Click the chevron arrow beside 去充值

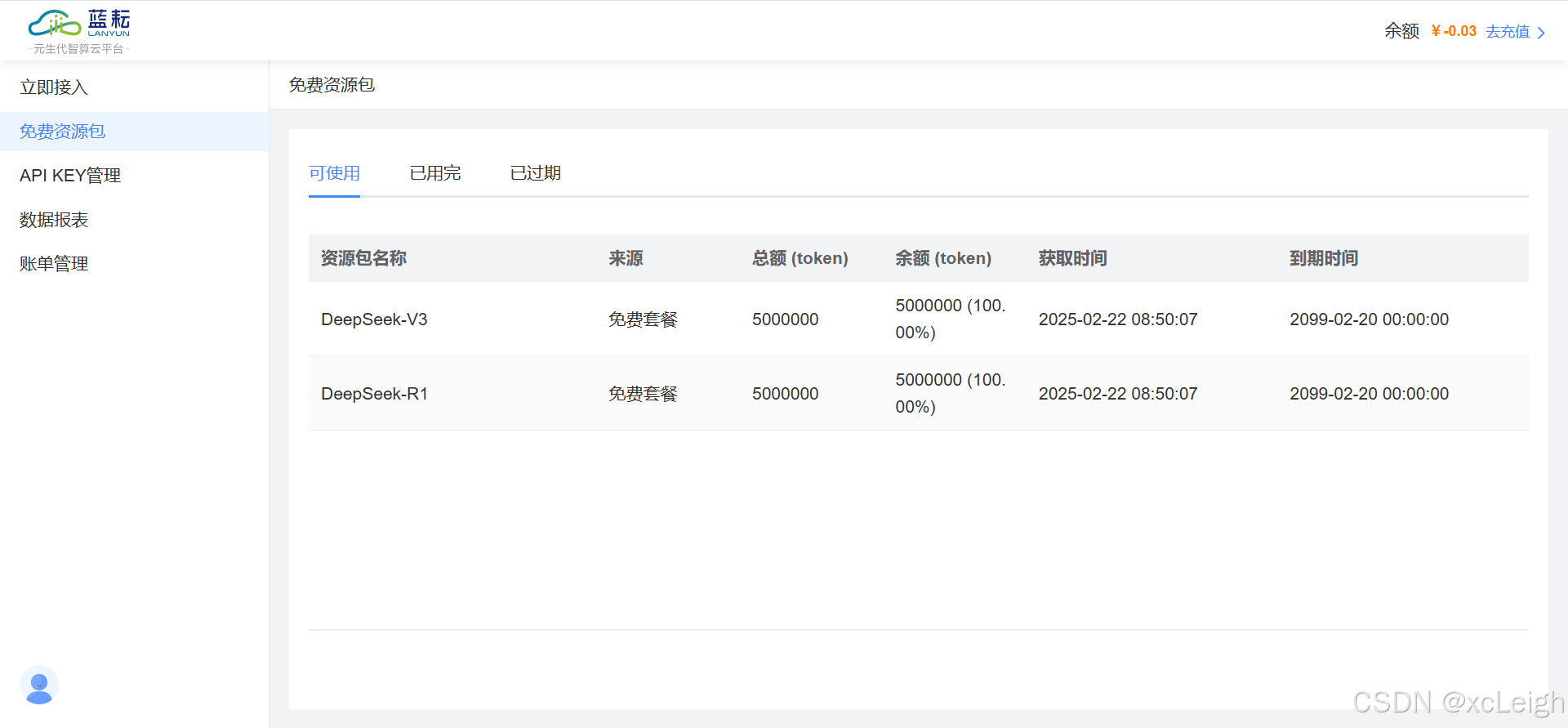pos(1541,33)
